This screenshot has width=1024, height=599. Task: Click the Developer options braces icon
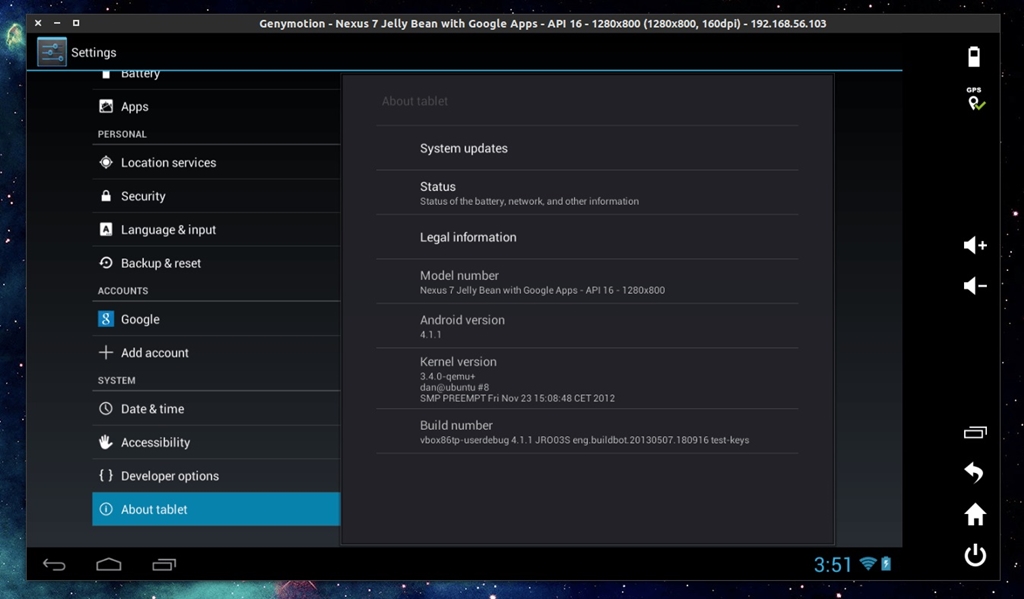[x=106, y=476]
